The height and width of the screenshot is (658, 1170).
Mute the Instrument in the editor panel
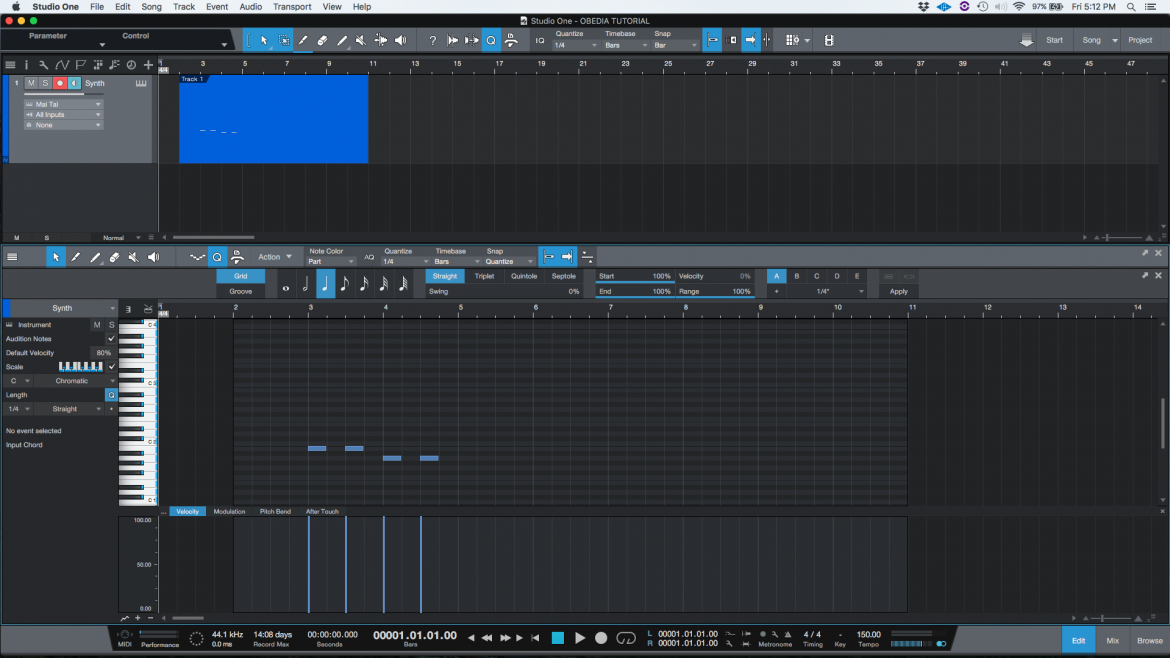pos(97,325)
